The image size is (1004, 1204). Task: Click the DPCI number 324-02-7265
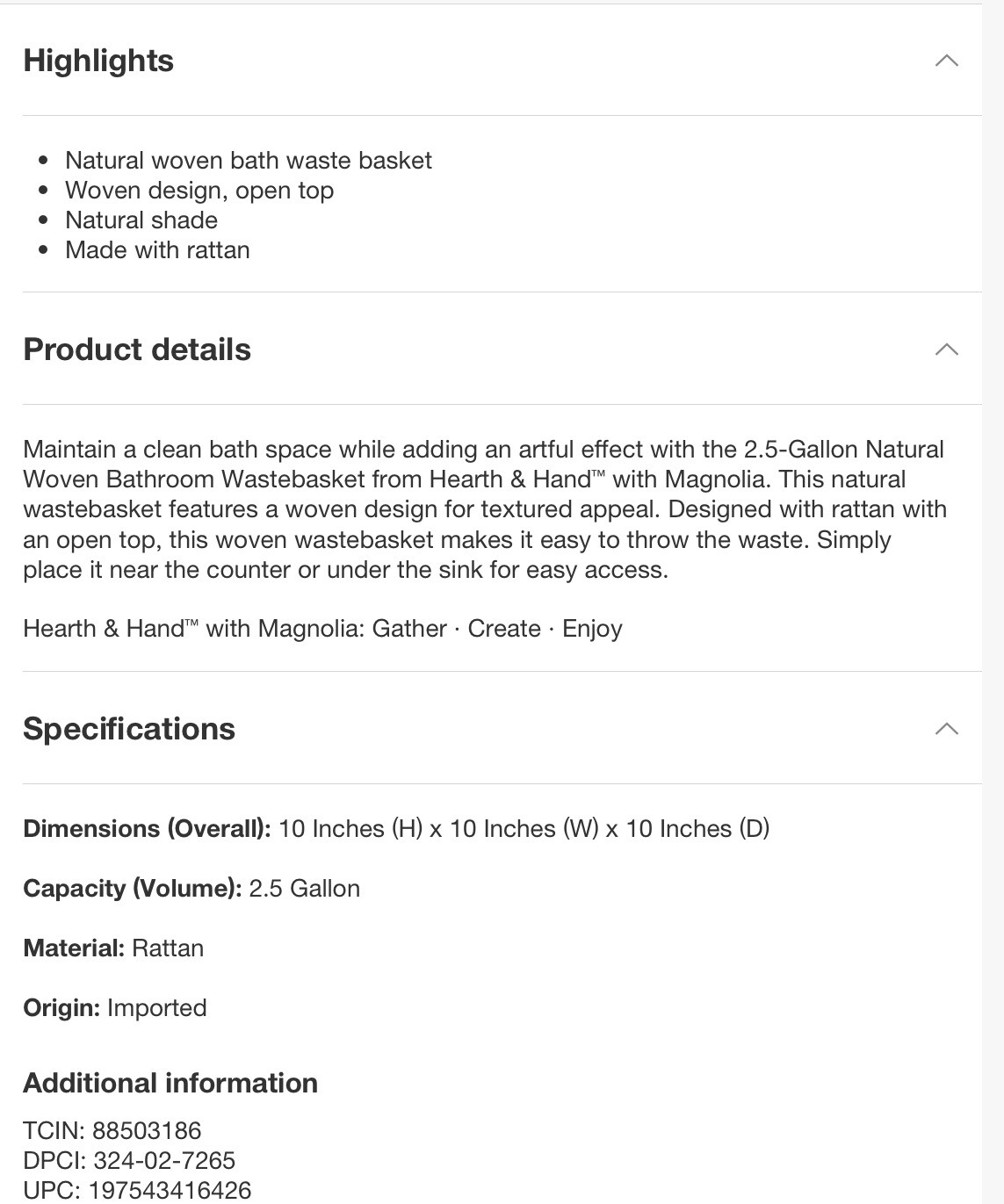pyautogui.click(x=164, y=1160)
